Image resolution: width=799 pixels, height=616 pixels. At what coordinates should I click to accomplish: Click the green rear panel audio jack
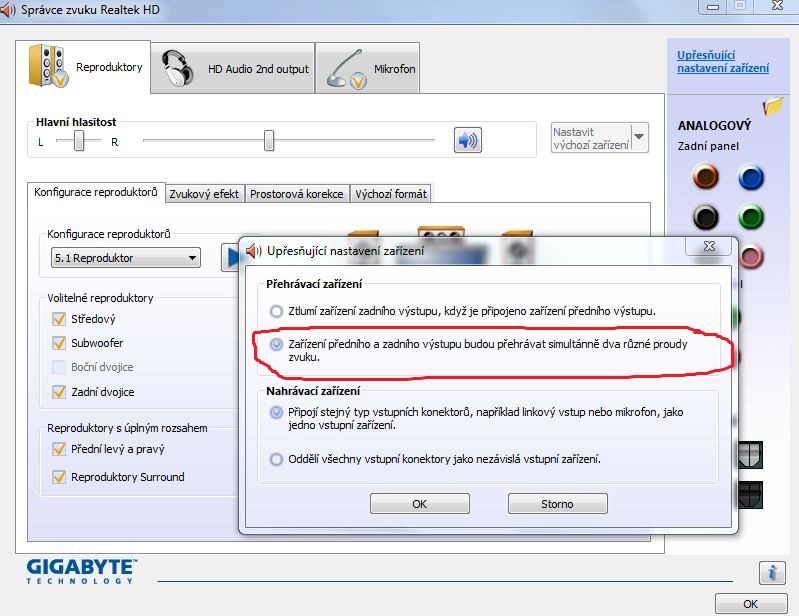[x=751, y=217]
